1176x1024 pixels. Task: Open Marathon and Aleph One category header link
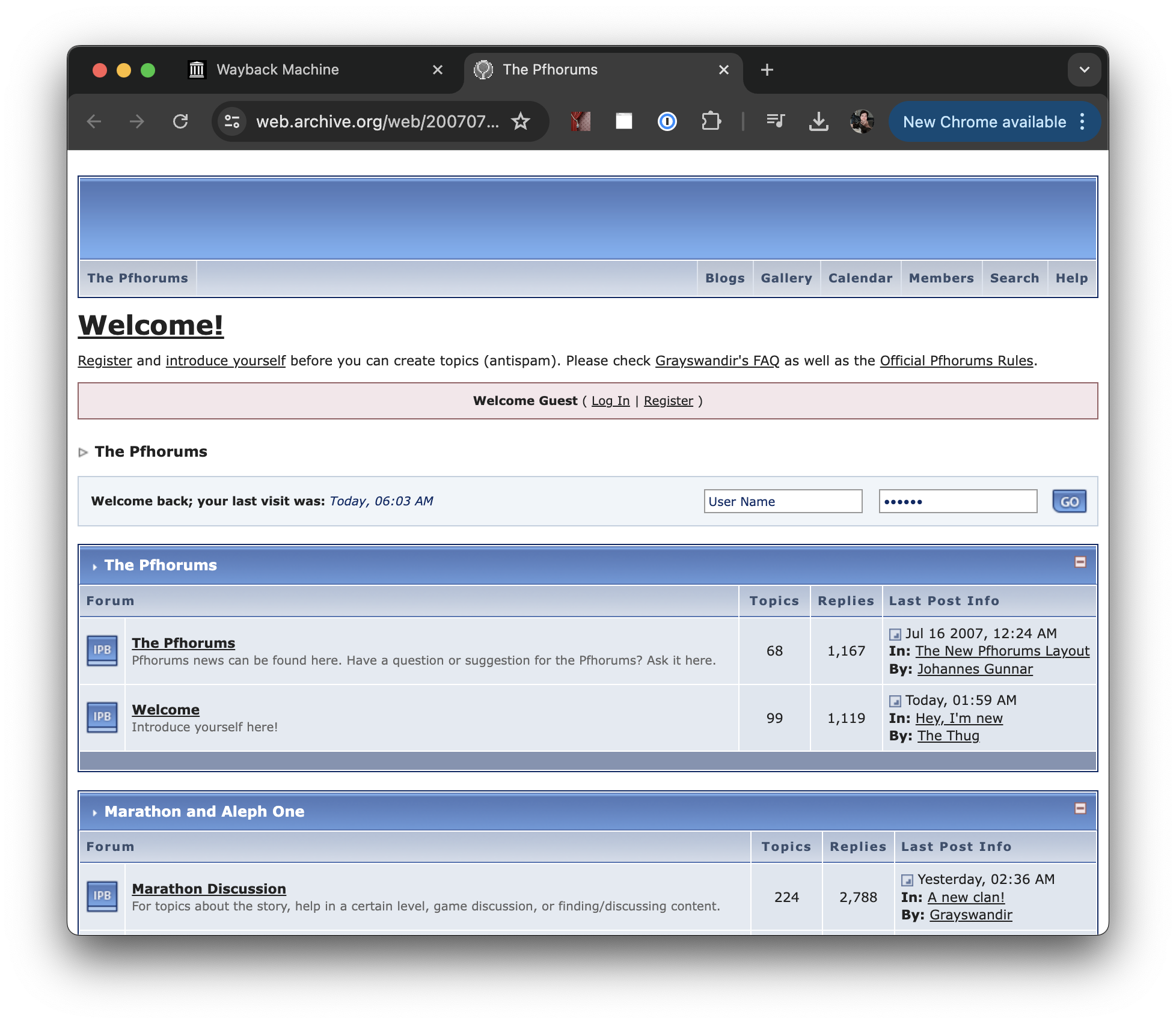[x=204, y=811]
